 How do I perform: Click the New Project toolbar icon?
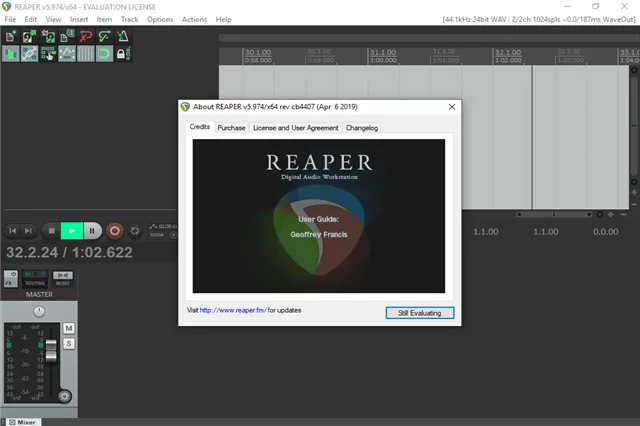click(11, 36)
